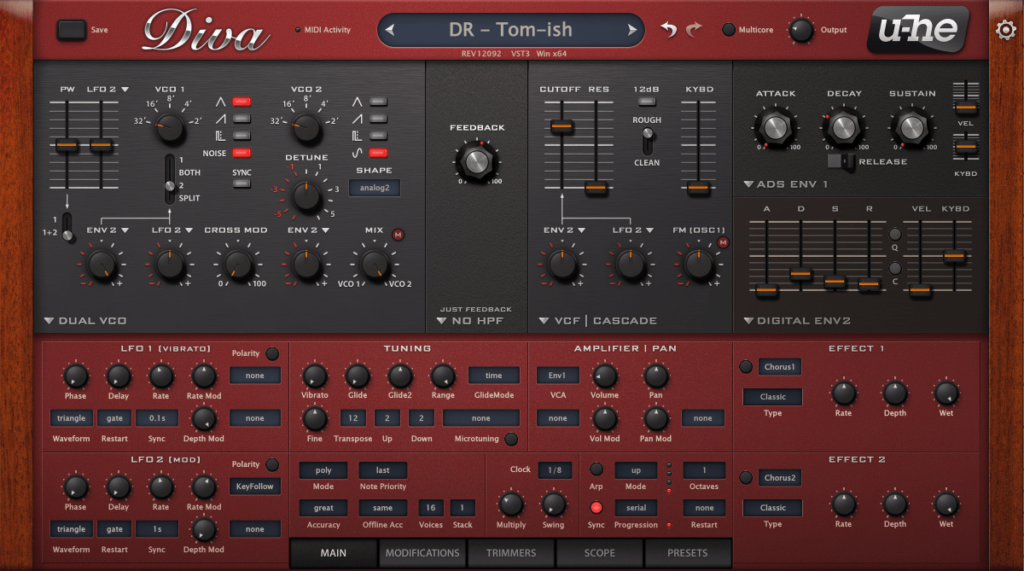Click the CUTOFF slider handle
The image size is (1024, 571).
point(561,126)
